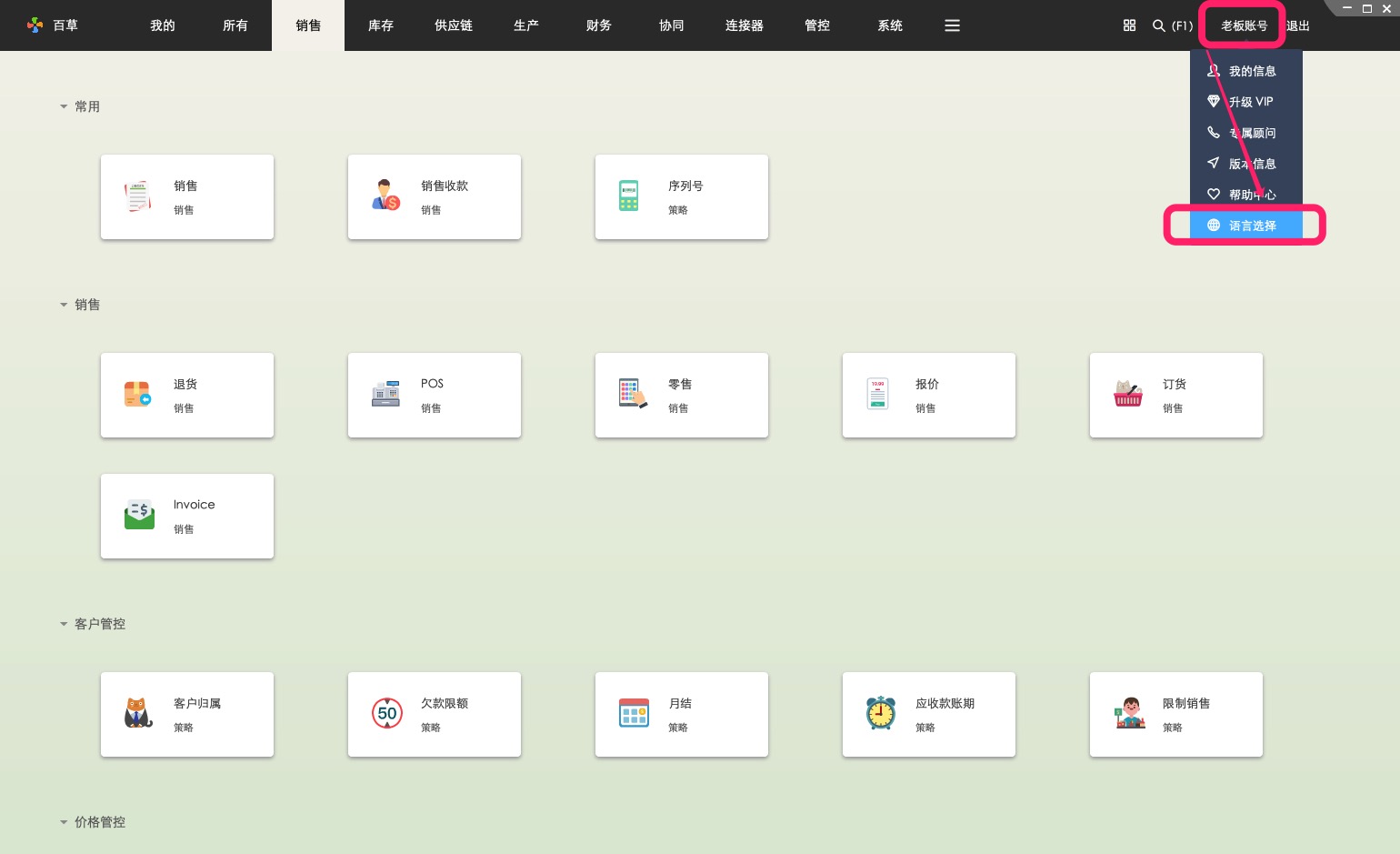Click the Invoice envelope icon
The image size is (1400, 854).
139,515
